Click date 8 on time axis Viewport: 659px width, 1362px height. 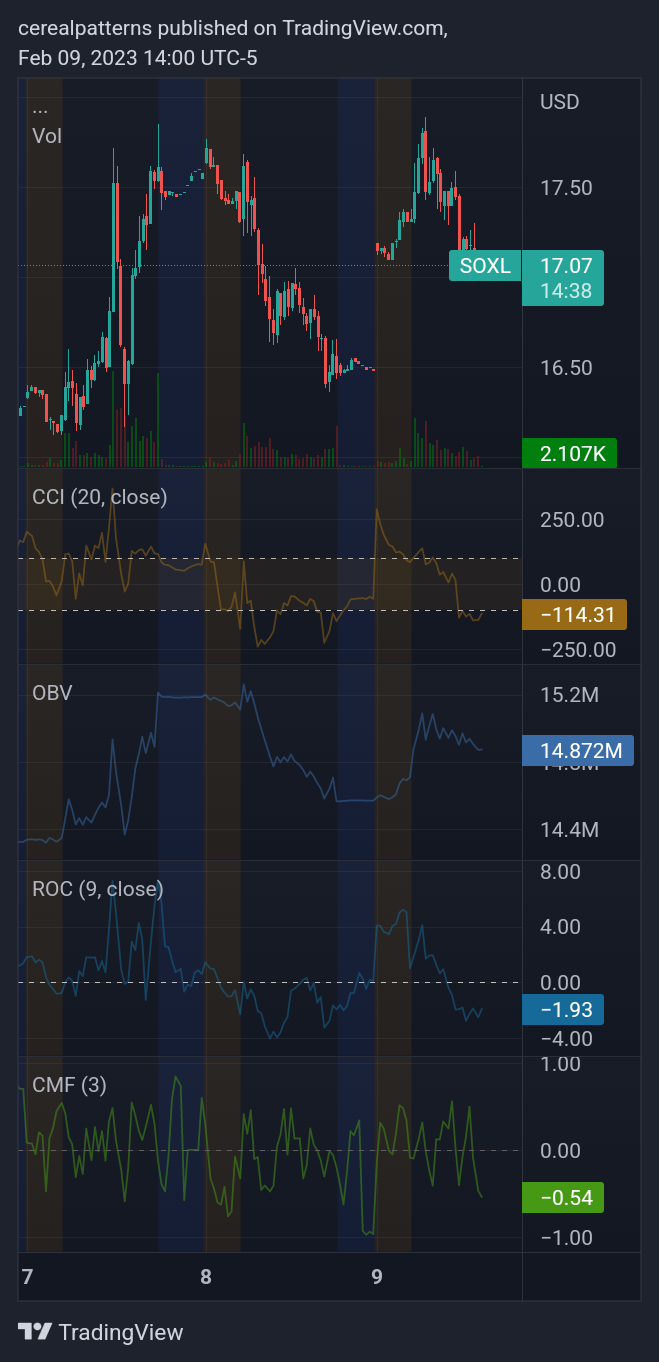(x=205, y=1277)
